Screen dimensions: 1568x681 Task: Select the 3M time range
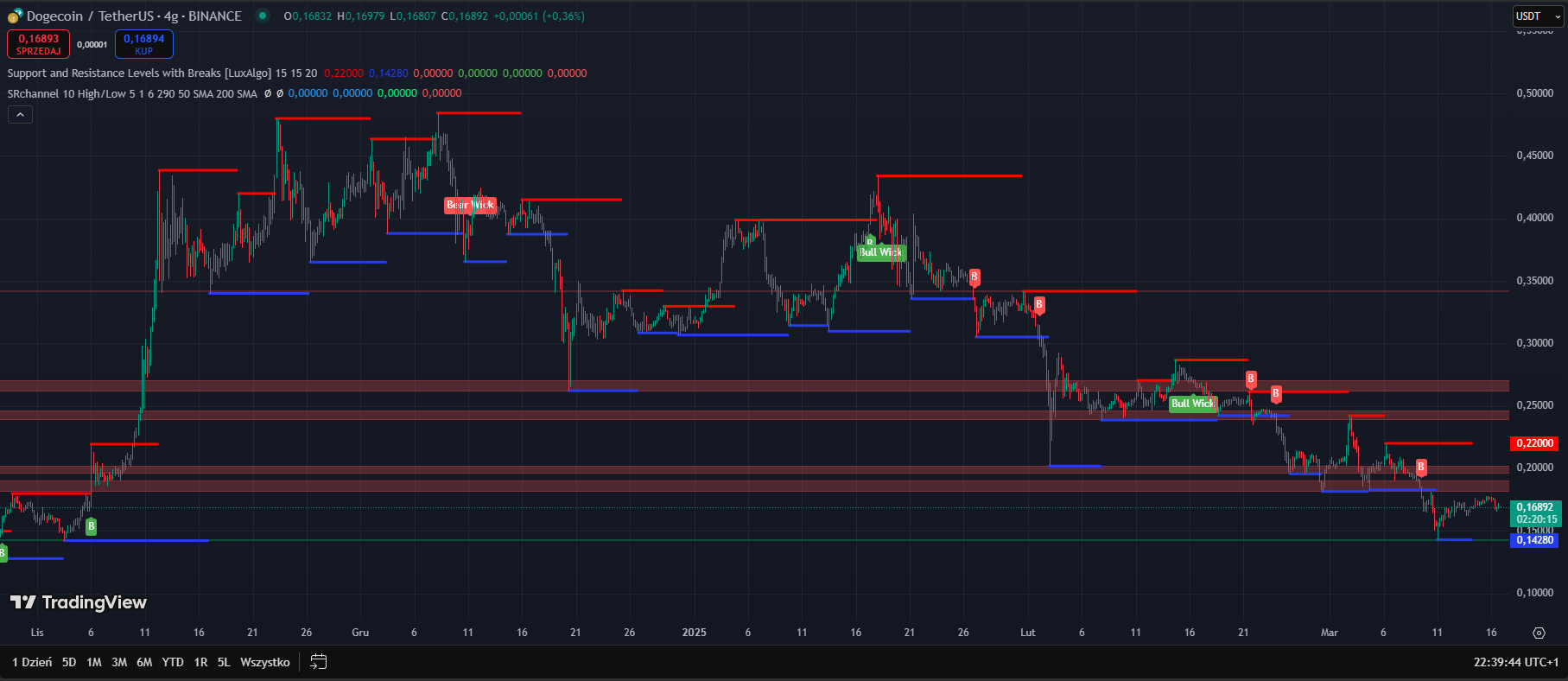(x=119, y=662)
